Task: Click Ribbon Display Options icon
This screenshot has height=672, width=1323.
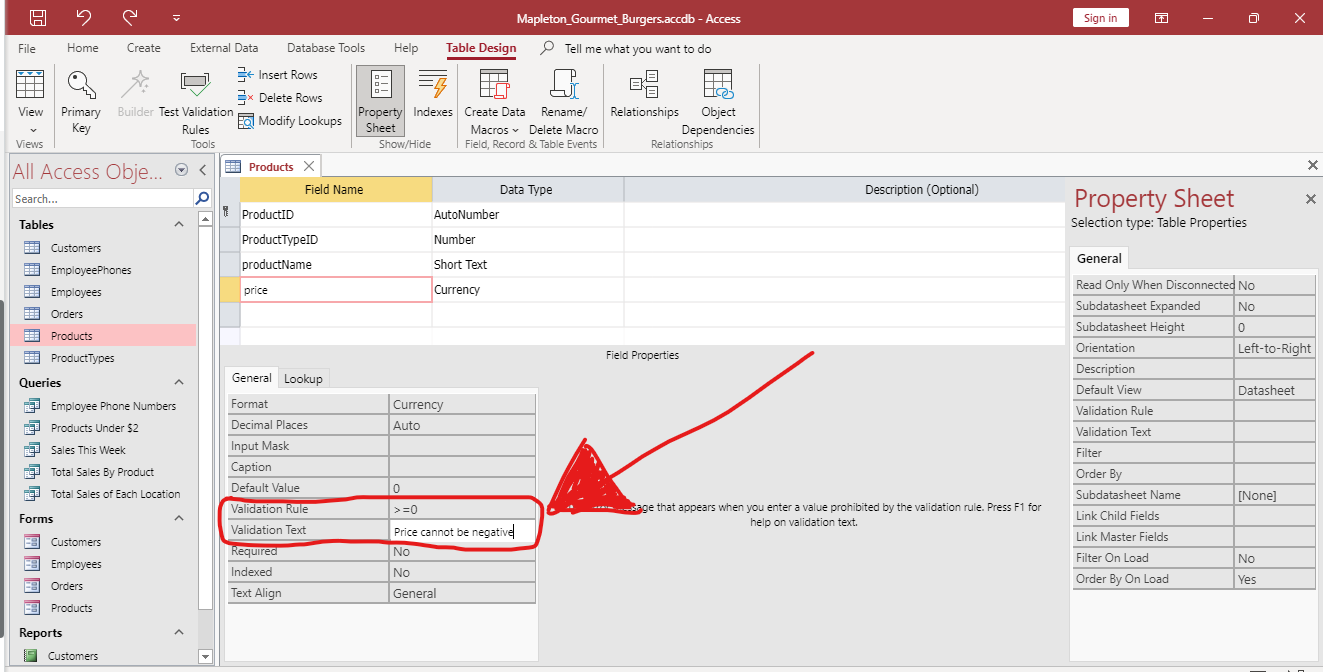Action: tap(1161, 18)
